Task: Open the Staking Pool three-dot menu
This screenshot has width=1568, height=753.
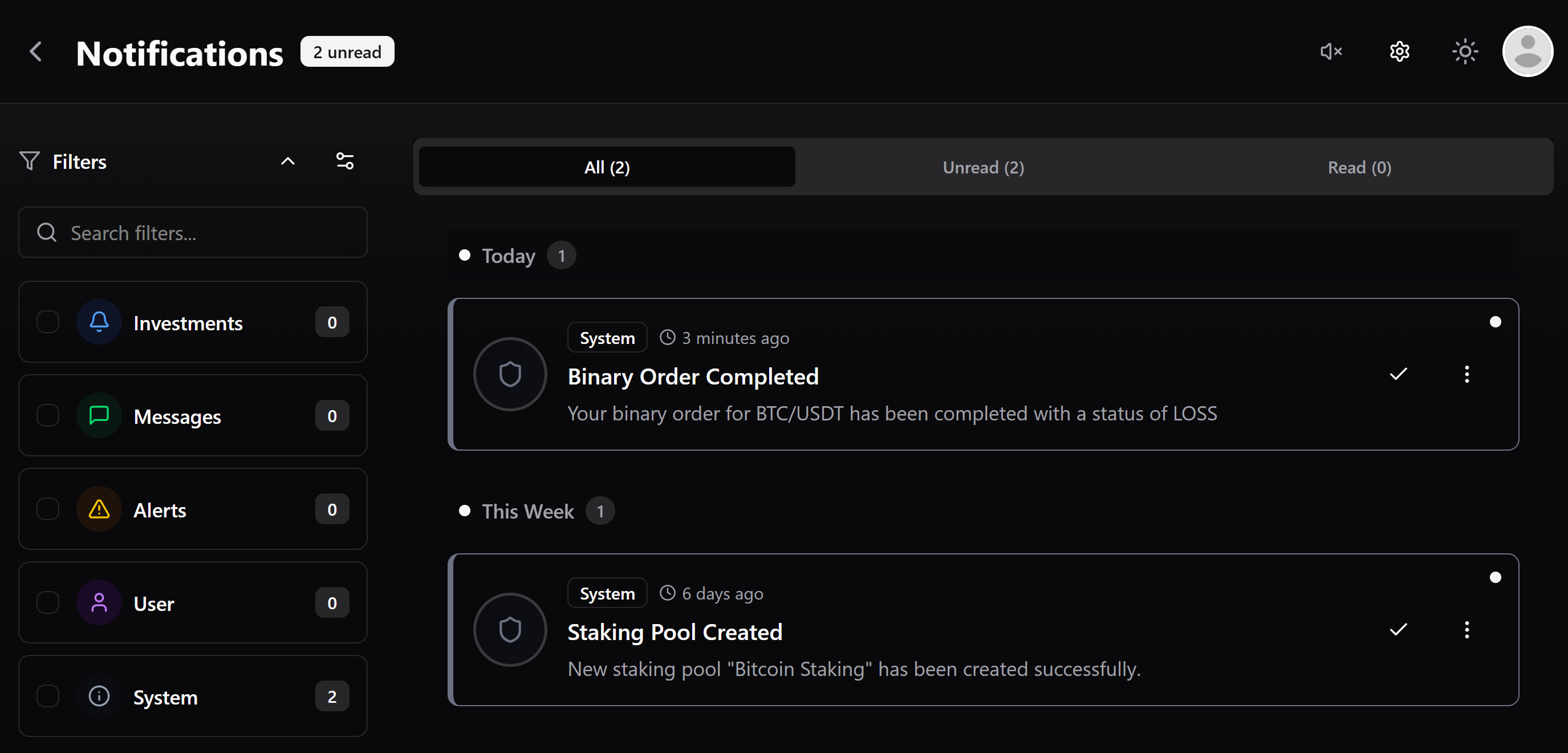Action: pyautogui.click(x=1467, y=630)
